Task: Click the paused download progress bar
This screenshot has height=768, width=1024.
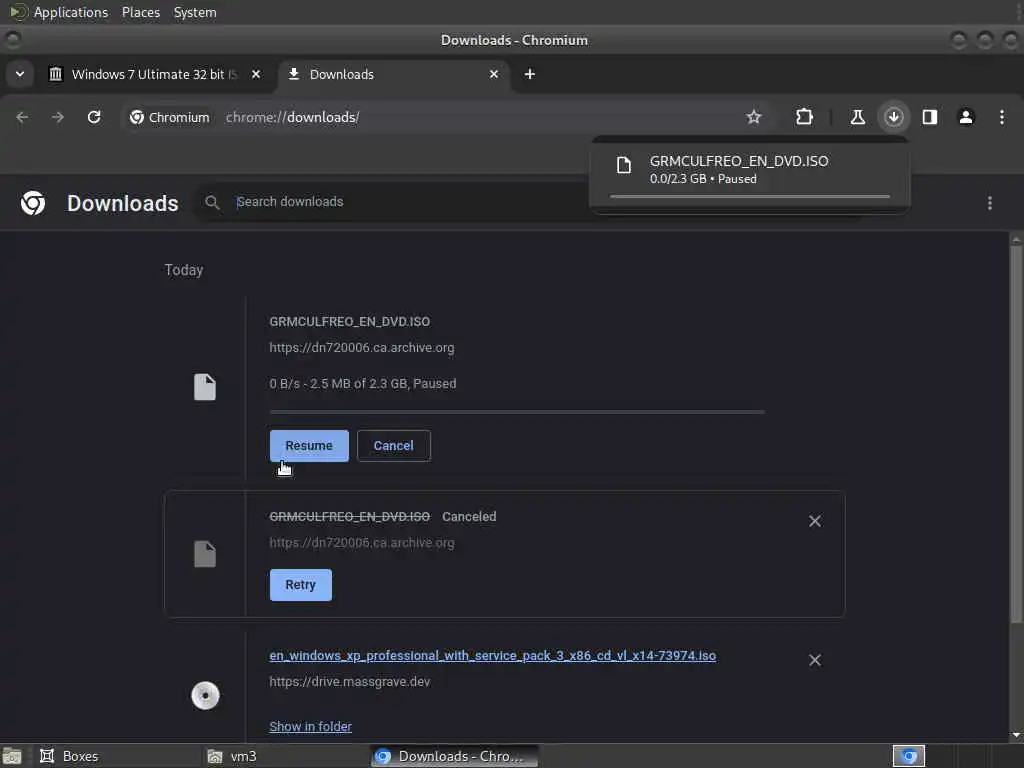Action: (x=517, y=412)
